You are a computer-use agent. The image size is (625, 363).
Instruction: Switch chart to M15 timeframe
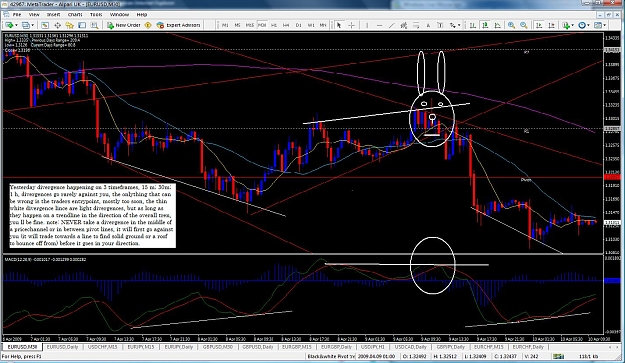(250, 25)
